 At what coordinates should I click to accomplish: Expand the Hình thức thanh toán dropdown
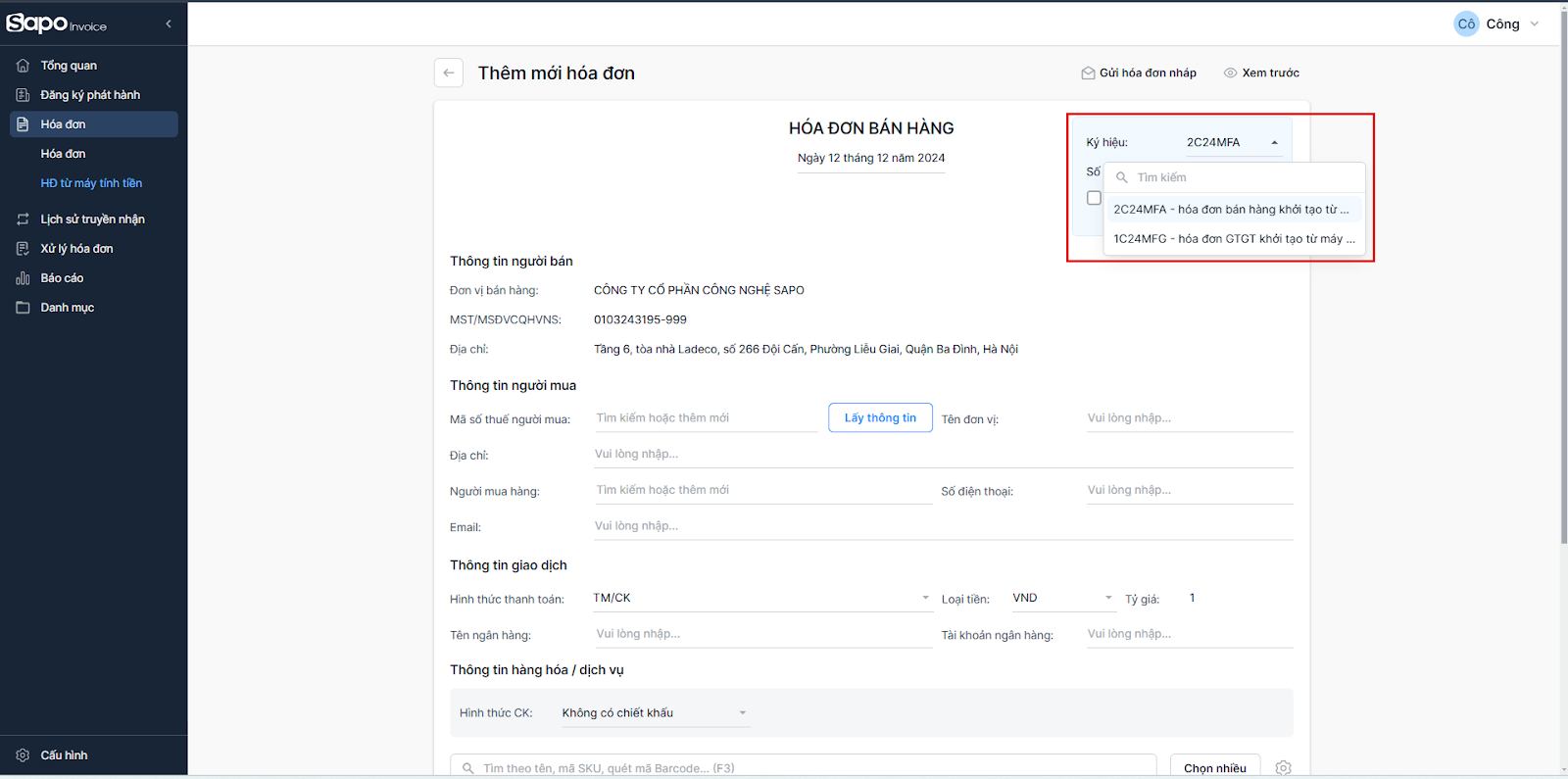pos(762,599)
